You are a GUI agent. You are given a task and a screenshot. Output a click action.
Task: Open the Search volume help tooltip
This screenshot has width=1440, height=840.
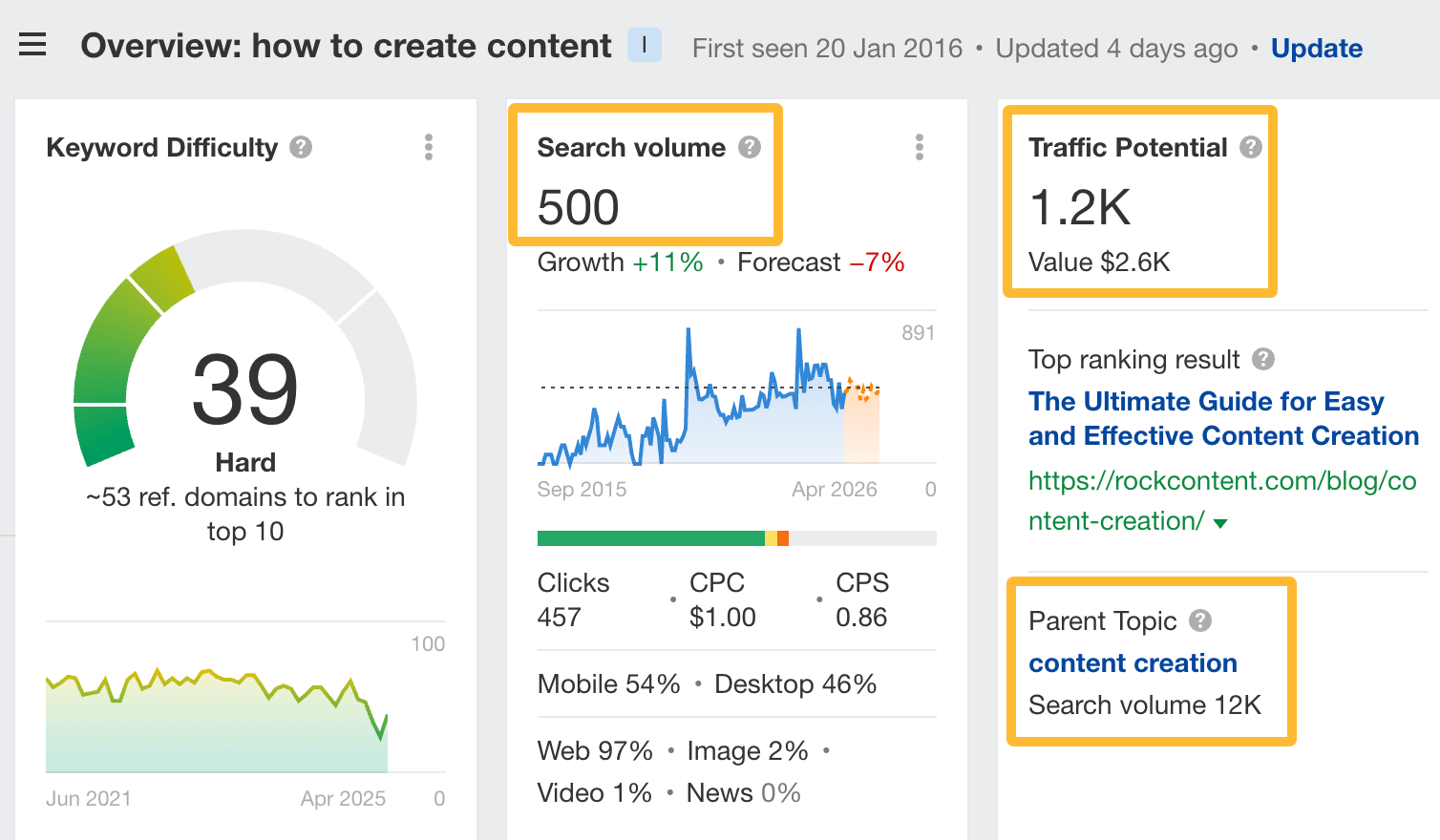[751, 146]
